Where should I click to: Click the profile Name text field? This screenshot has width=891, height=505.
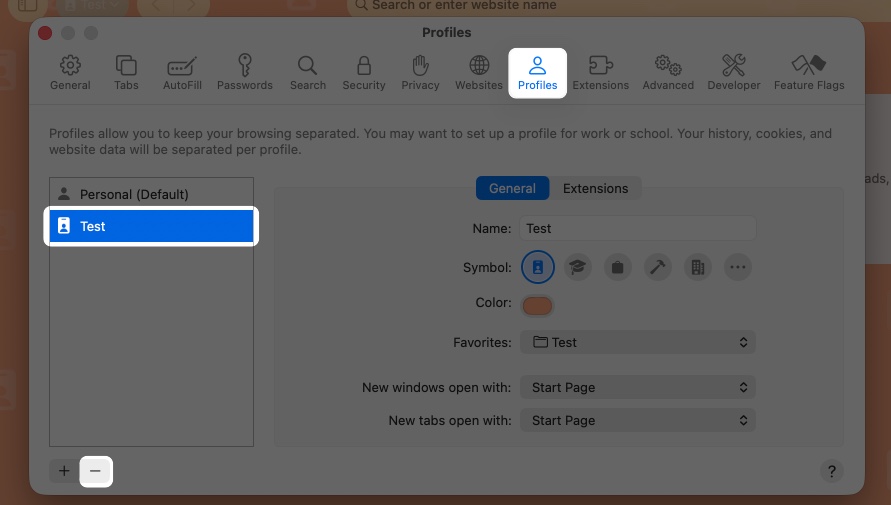638,228
